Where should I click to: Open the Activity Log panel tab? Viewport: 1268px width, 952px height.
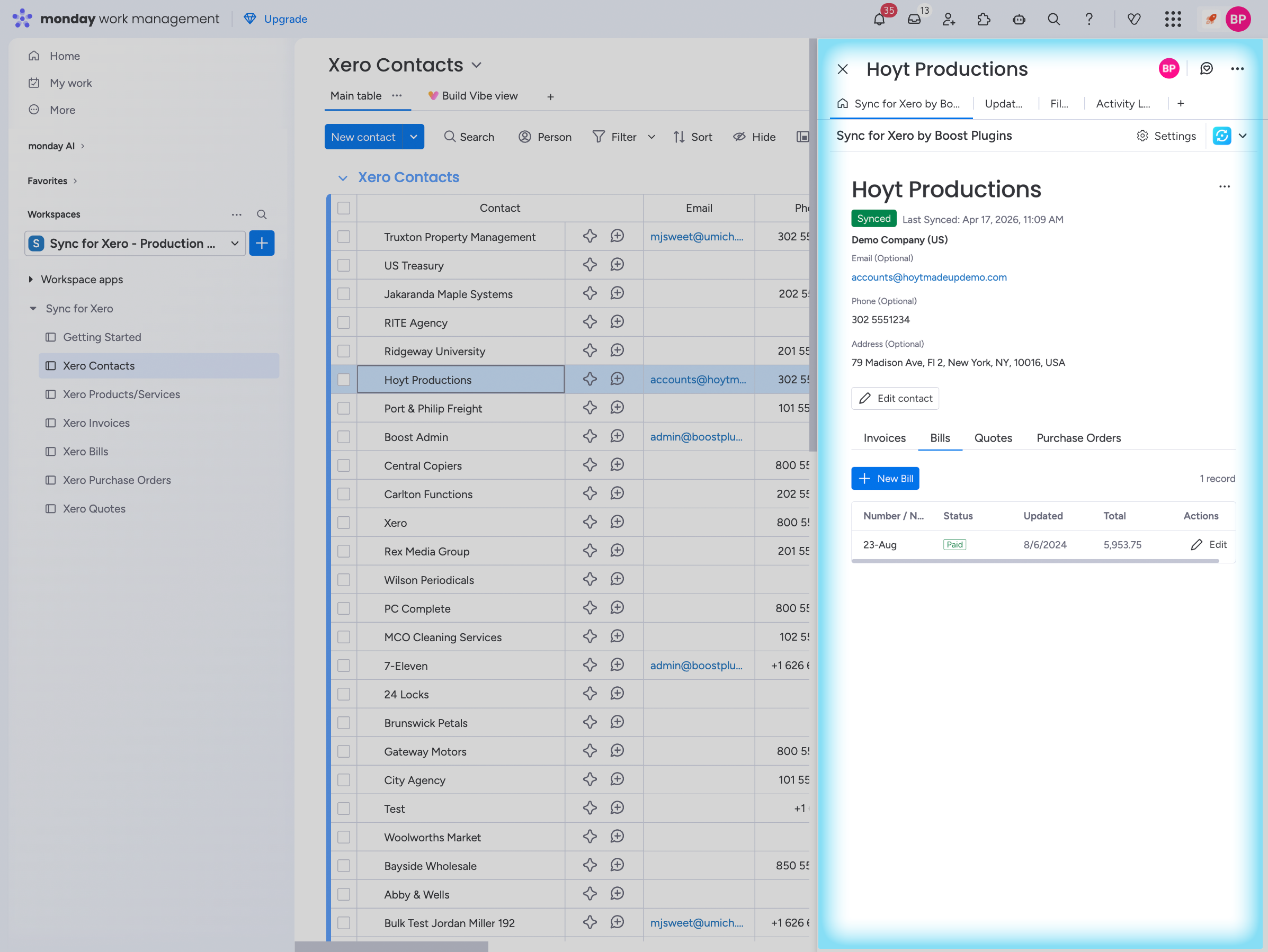pos(1122,104)
